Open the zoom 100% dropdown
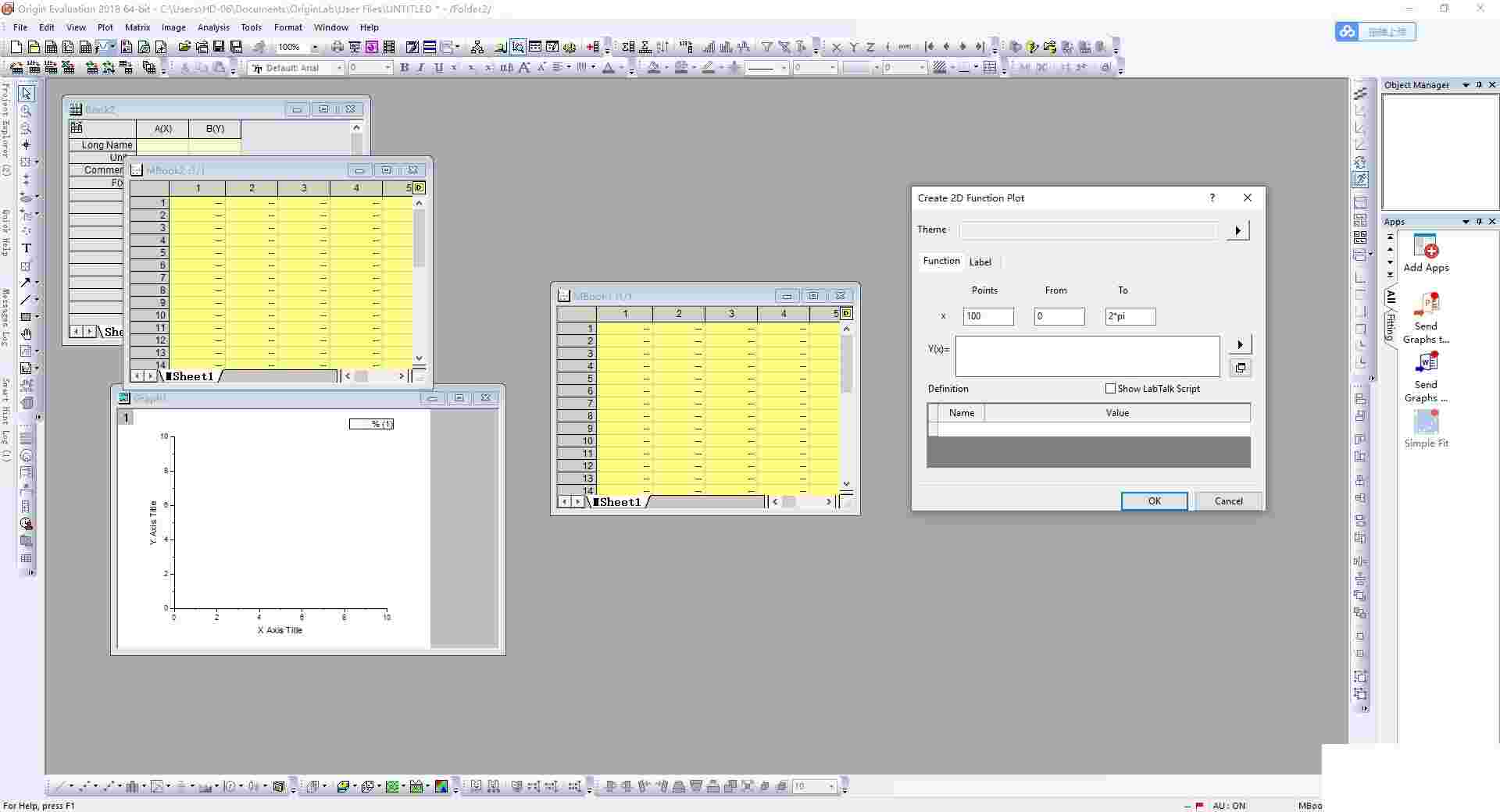This screenshot has width=1500, height=812. click(x=315, y=48)
